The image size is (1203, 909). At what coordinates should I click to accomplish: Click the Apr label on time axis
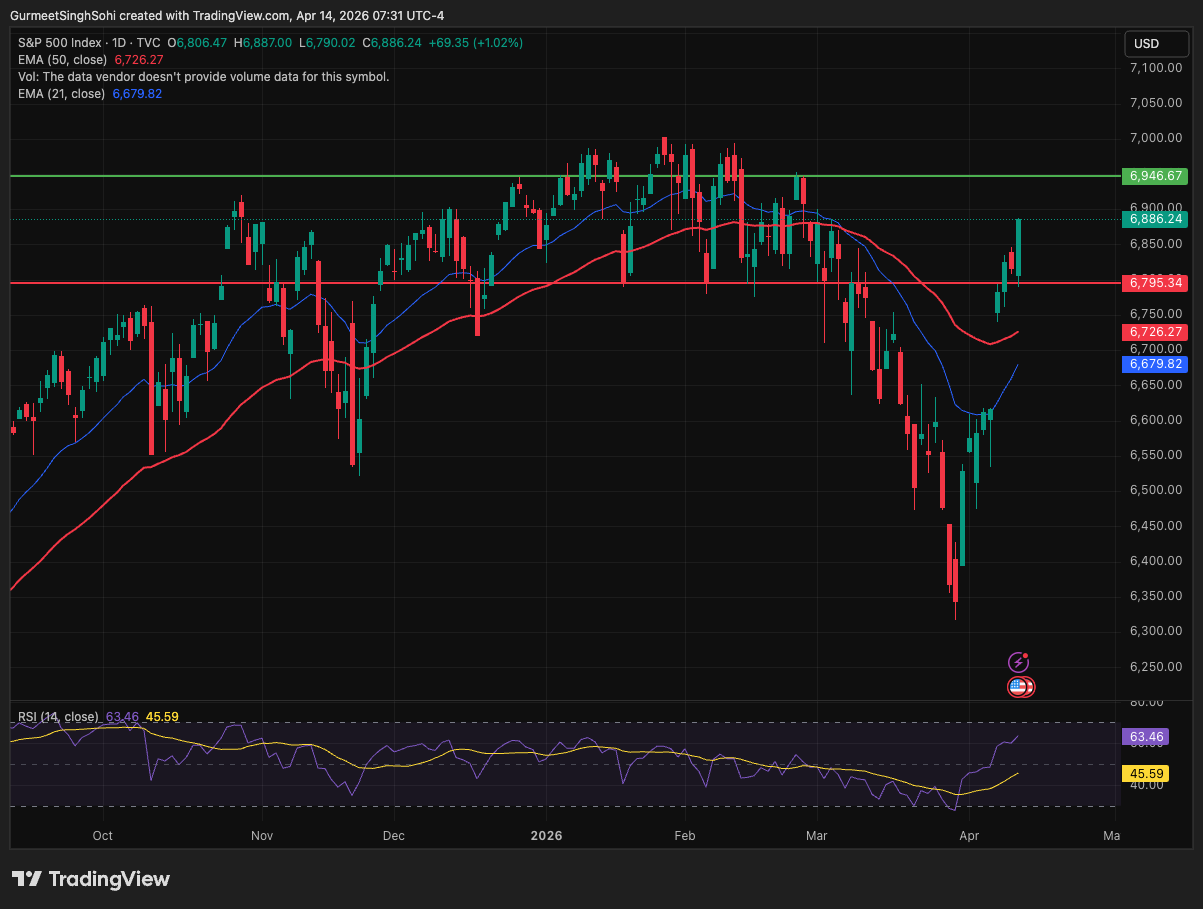970,835
